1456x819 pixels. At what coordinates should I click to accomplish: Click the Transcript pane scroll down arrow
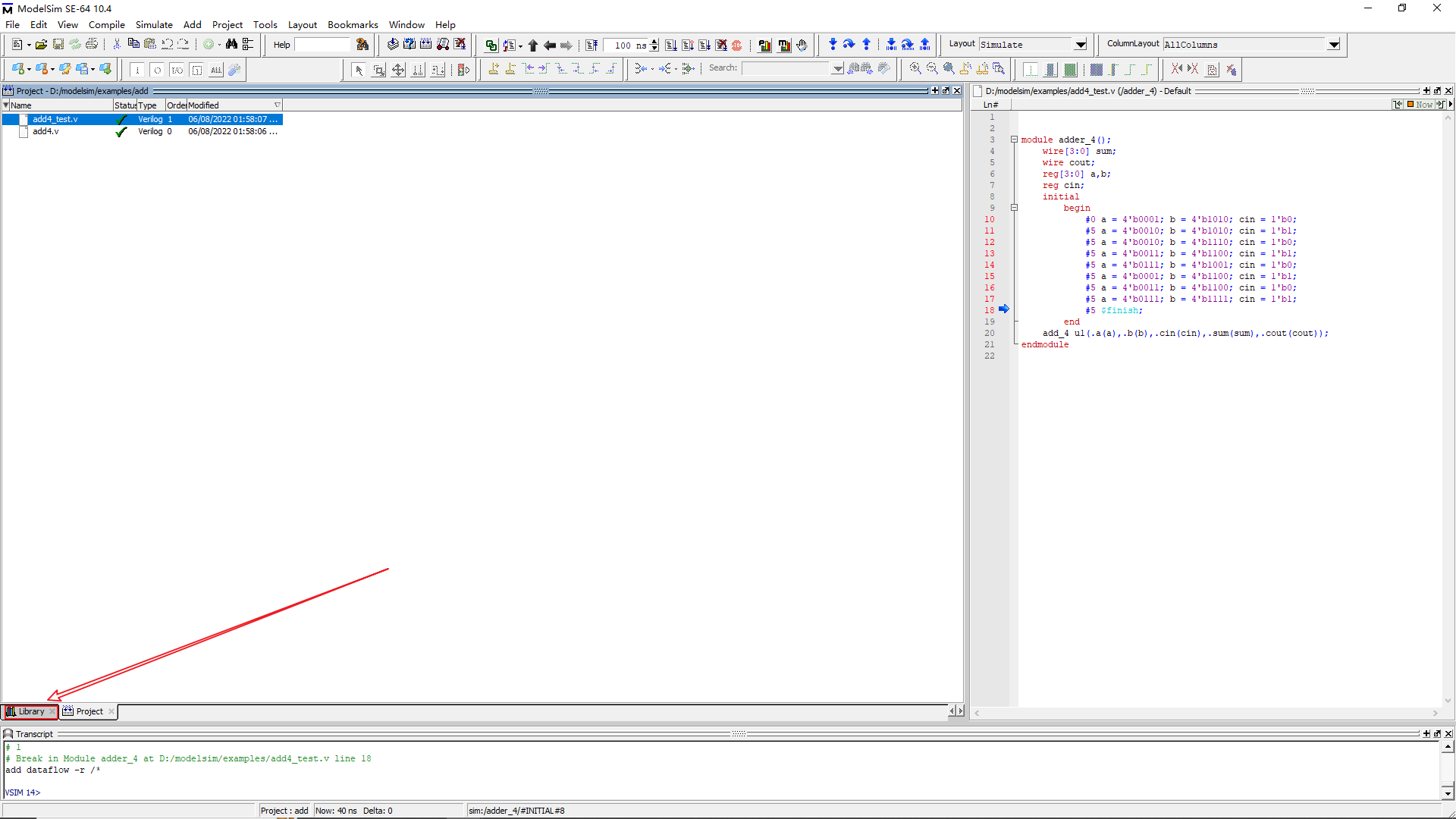[x=1448, y=793]
